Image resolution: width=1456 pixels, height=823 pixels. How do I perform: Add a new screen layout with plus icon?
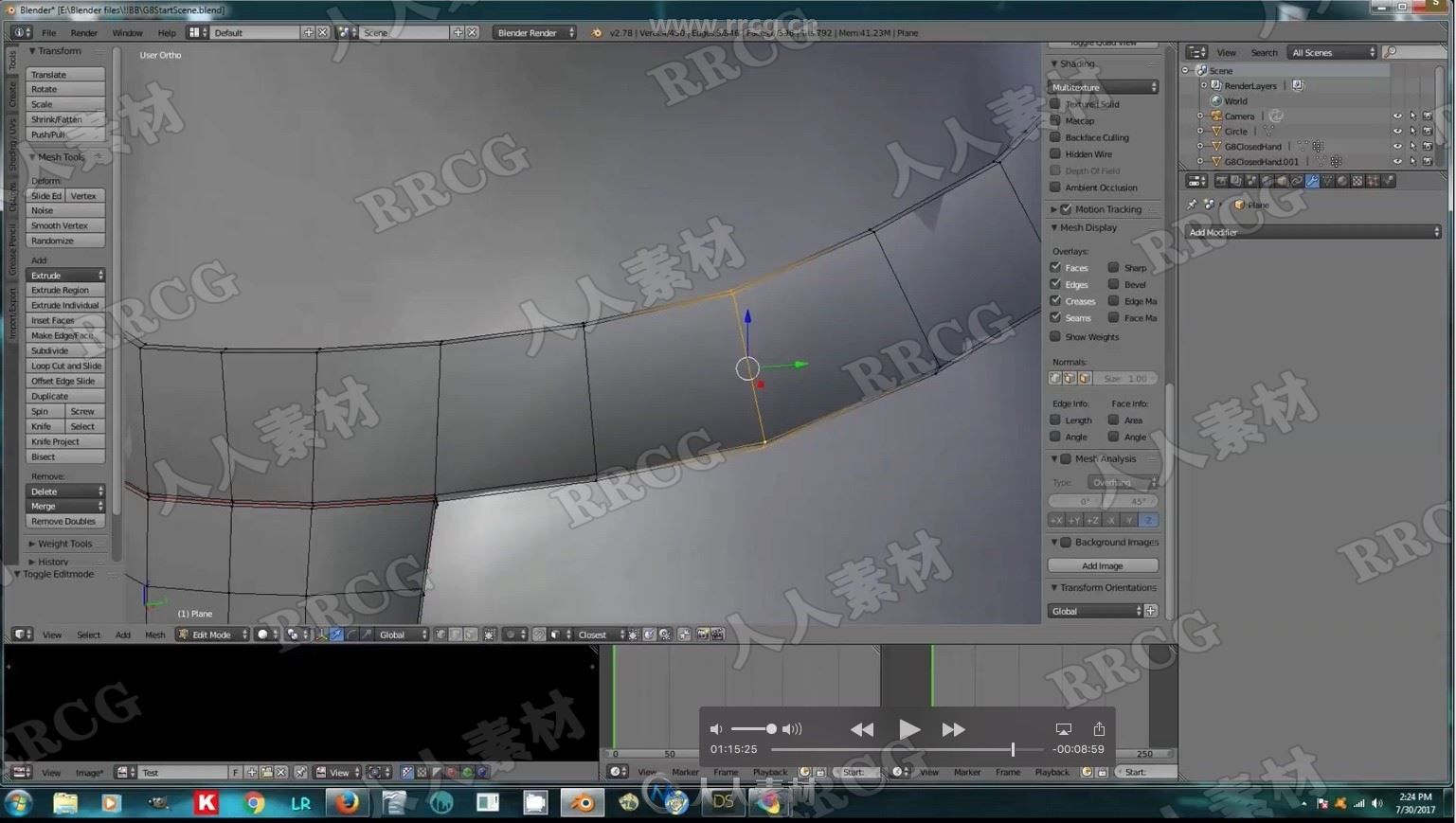(x=308, y=32)
